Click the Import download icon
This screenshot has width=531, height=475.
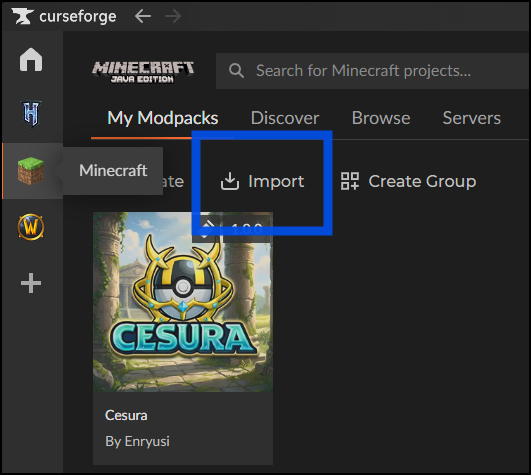(230, 181)
